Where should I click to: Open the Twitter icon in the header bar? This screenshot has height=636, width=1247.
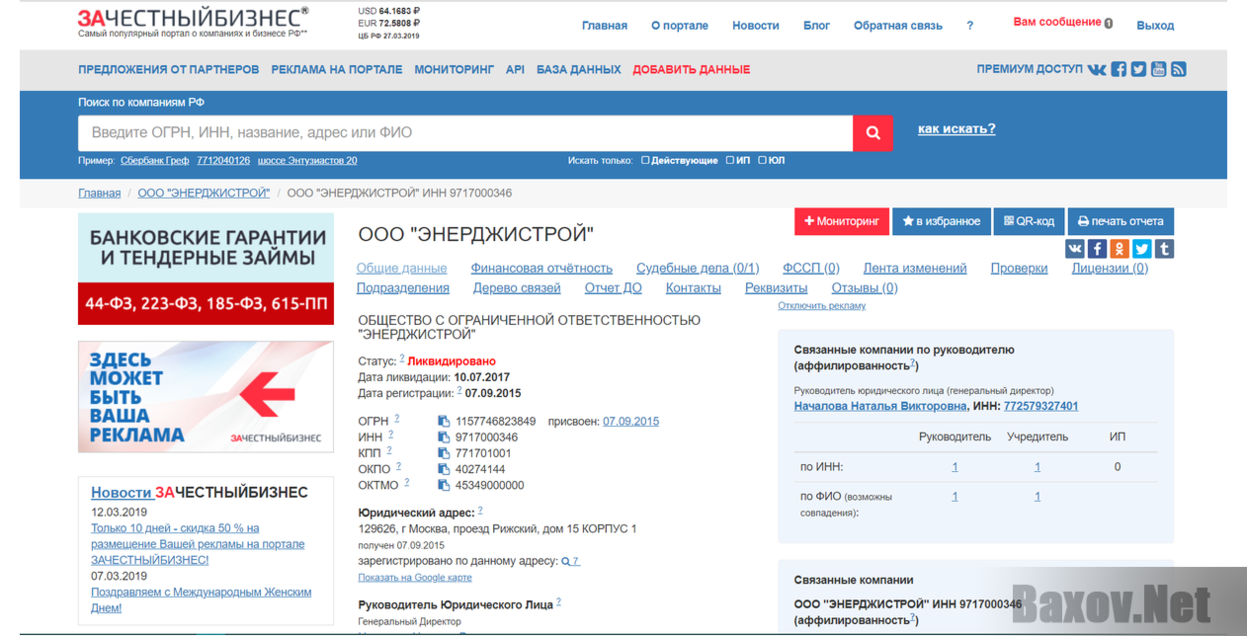pos(1138,70)
